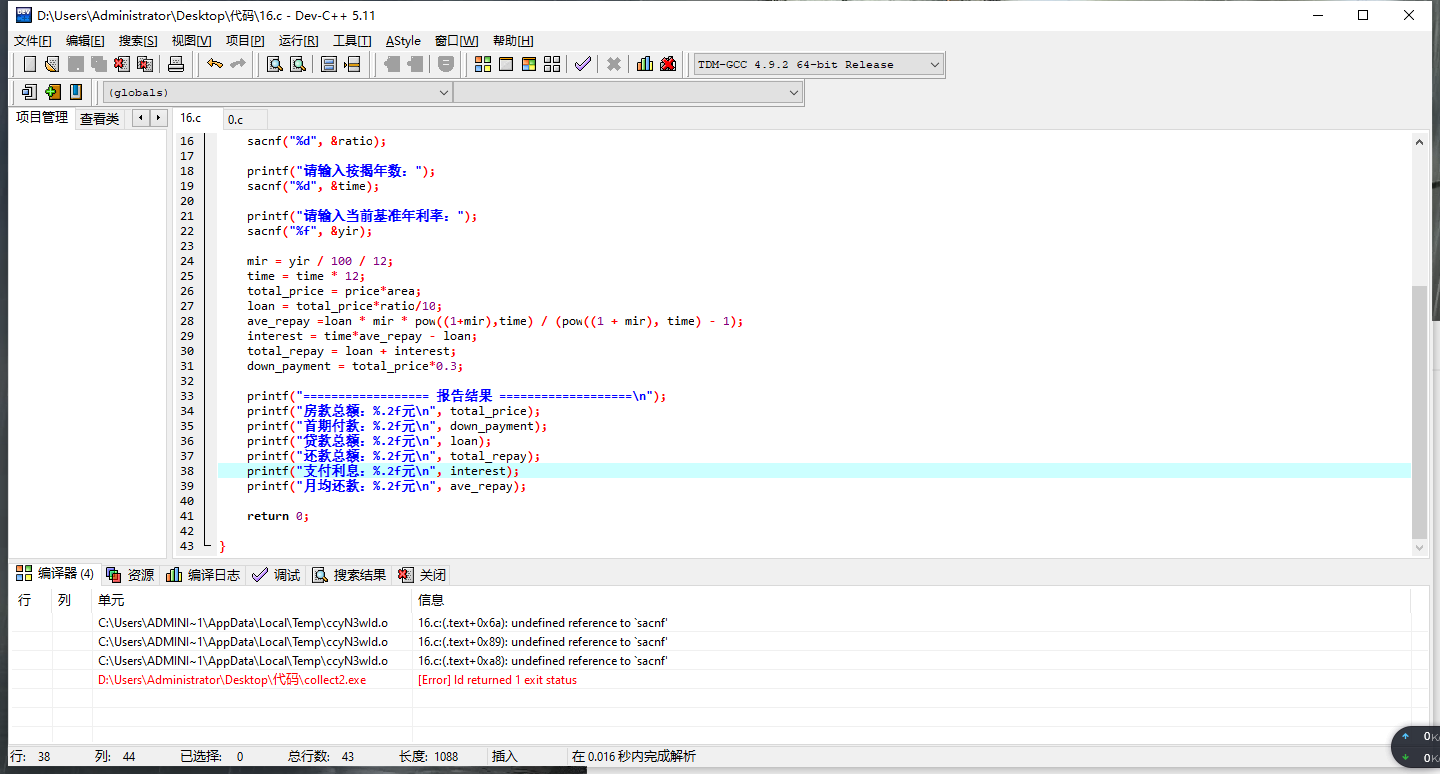The width and height of the screenshot is (1440, 774).
Task: Click the Syntax Check checkmark icon
Action: [583, 64]
